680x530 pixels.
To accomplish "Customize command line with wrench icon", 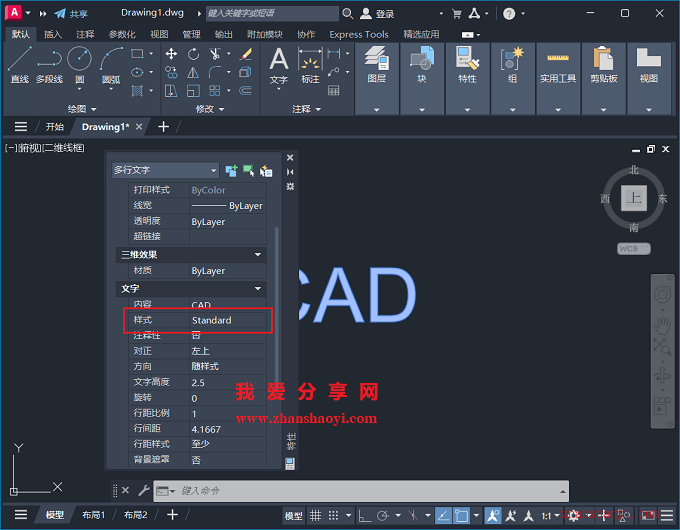I will click(x=144, y=491).
